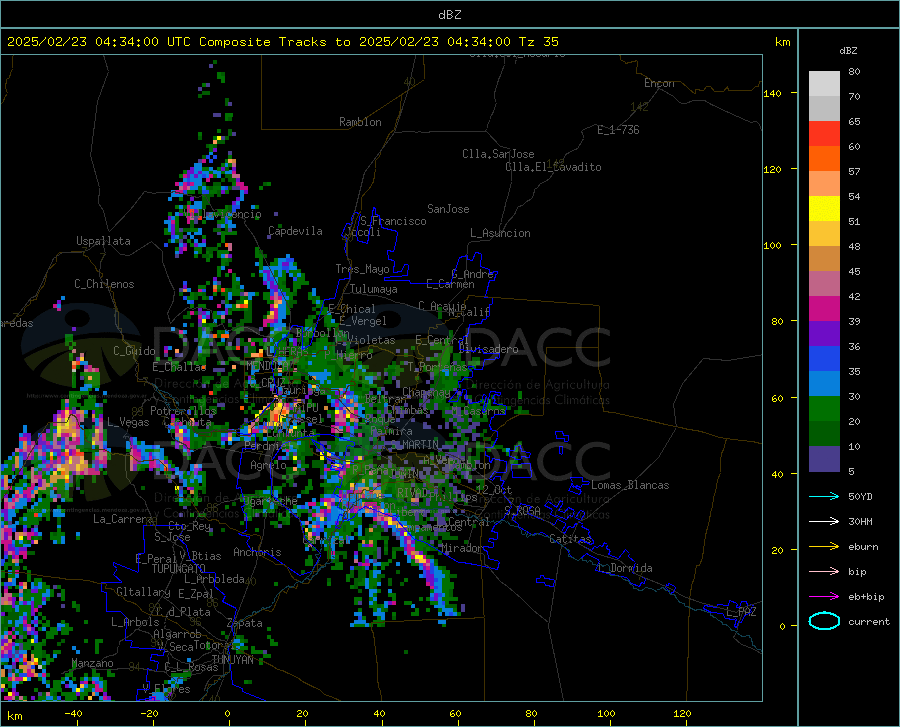Click the 'km' unit label at bottom left

coord(14,716)
